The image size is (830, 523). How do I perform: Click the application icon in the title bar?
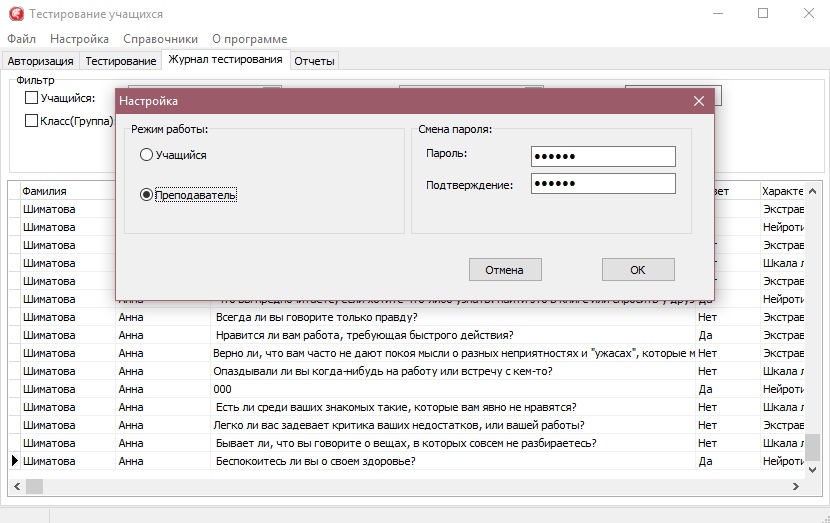(15, 14)
